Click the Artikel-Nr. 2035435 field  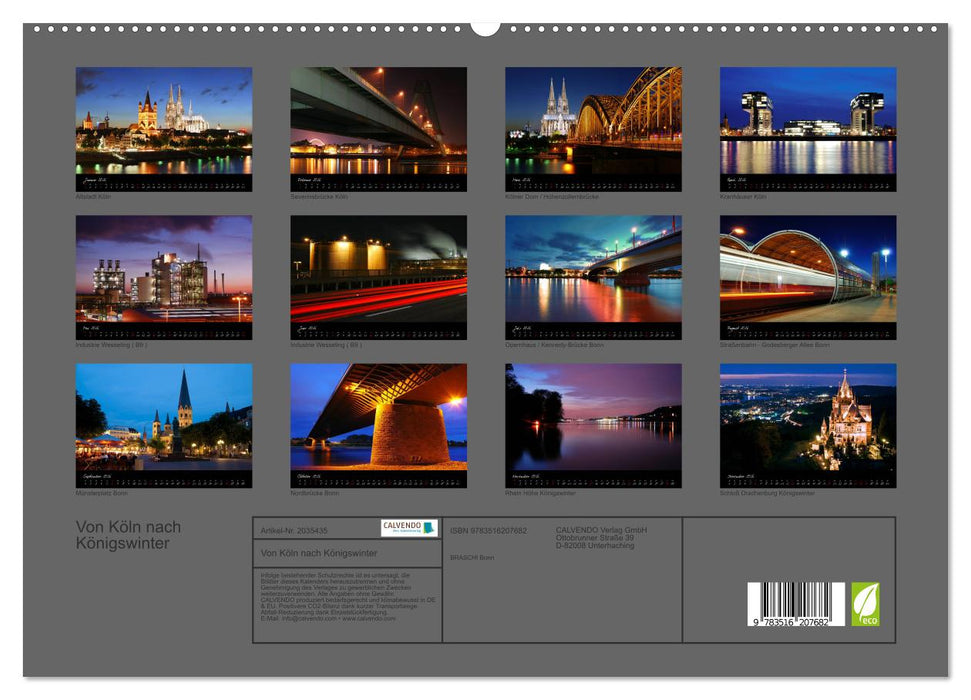[297, 530]
